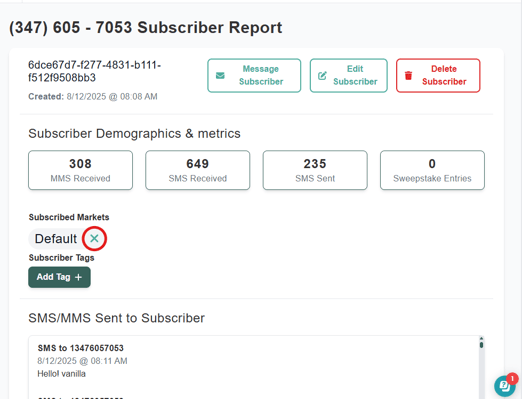Viewport: 522px width, 399px height.
Task: Select the 0 Sweepstake Entries card
Action: pos(432,170)
